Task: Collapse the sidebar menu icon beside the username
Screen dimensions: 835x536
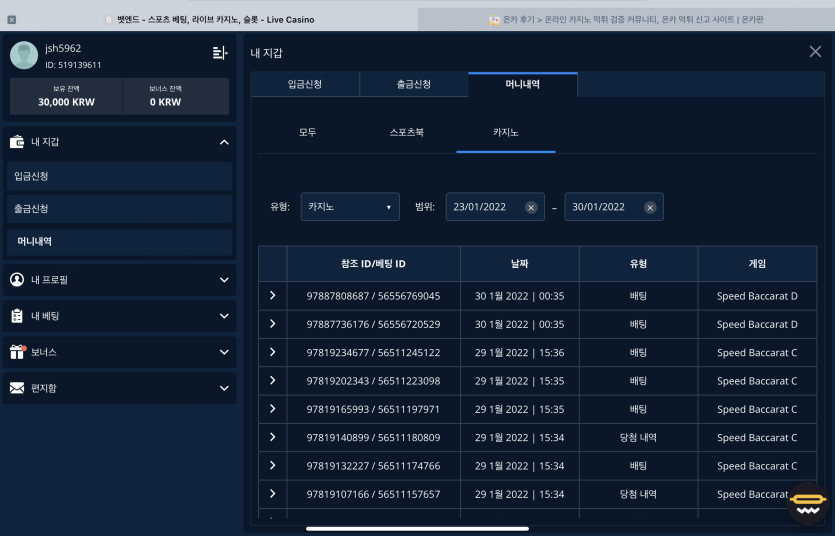Action: 220,53
